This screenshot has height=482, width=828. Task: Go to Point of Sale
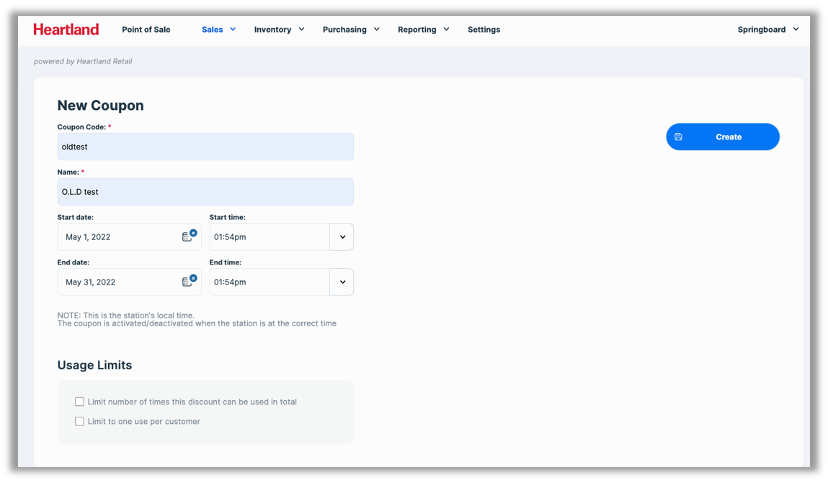146,30
